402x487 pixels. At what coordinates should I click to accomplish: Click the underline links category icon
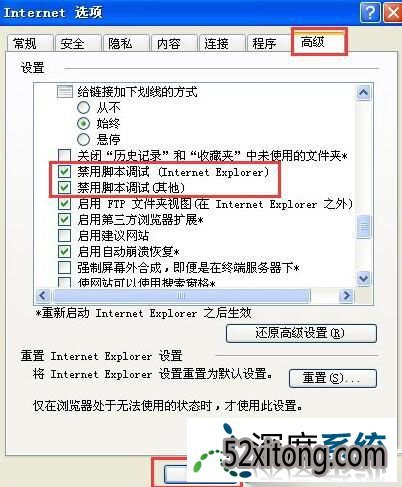coord(65,91)
